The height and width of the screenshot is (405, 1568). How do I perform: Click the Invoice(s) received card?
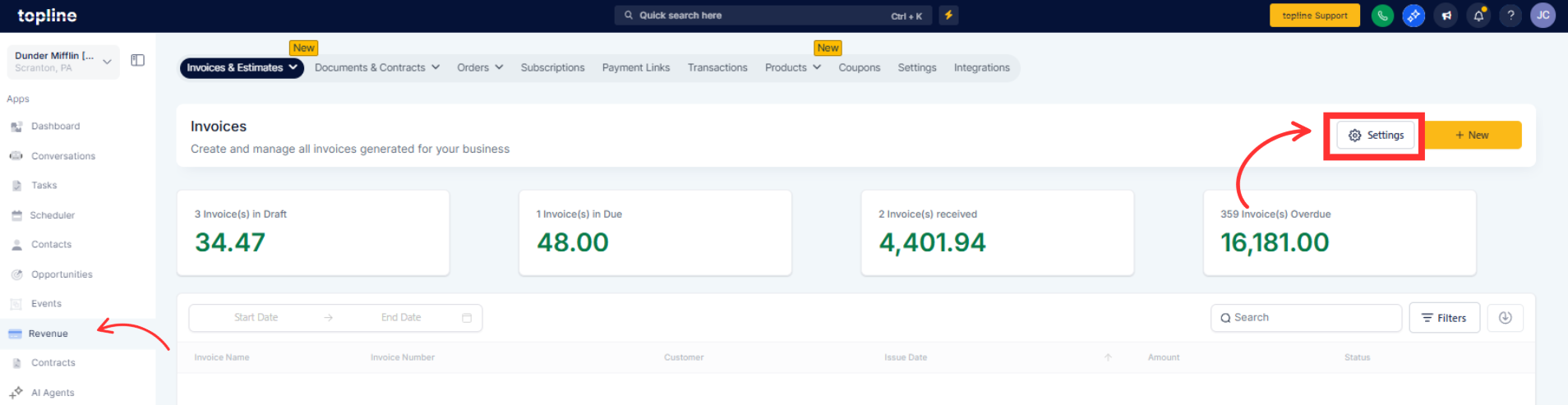(x=997, y=233)
